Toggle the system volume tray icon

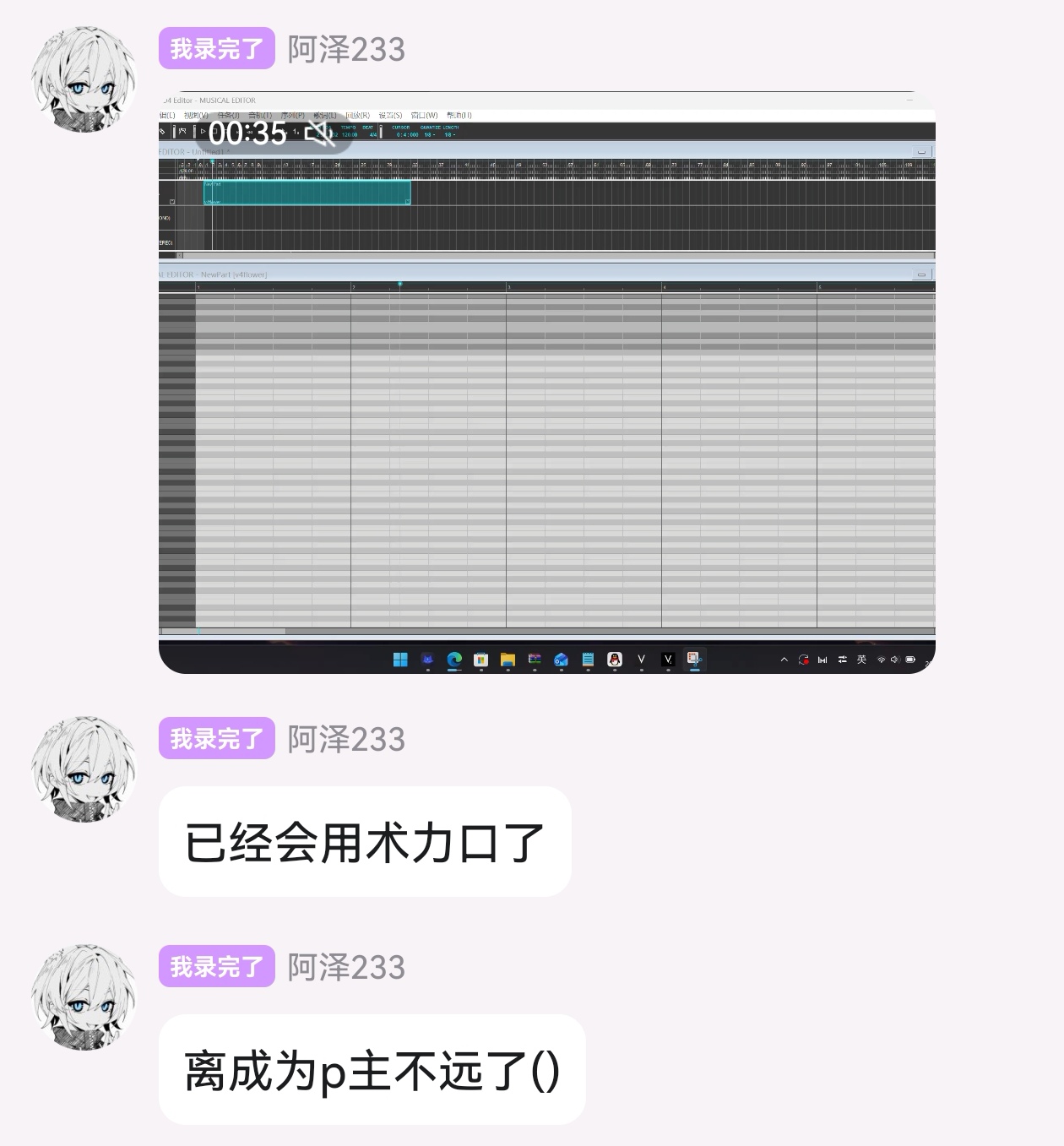[x=894, y=660]
